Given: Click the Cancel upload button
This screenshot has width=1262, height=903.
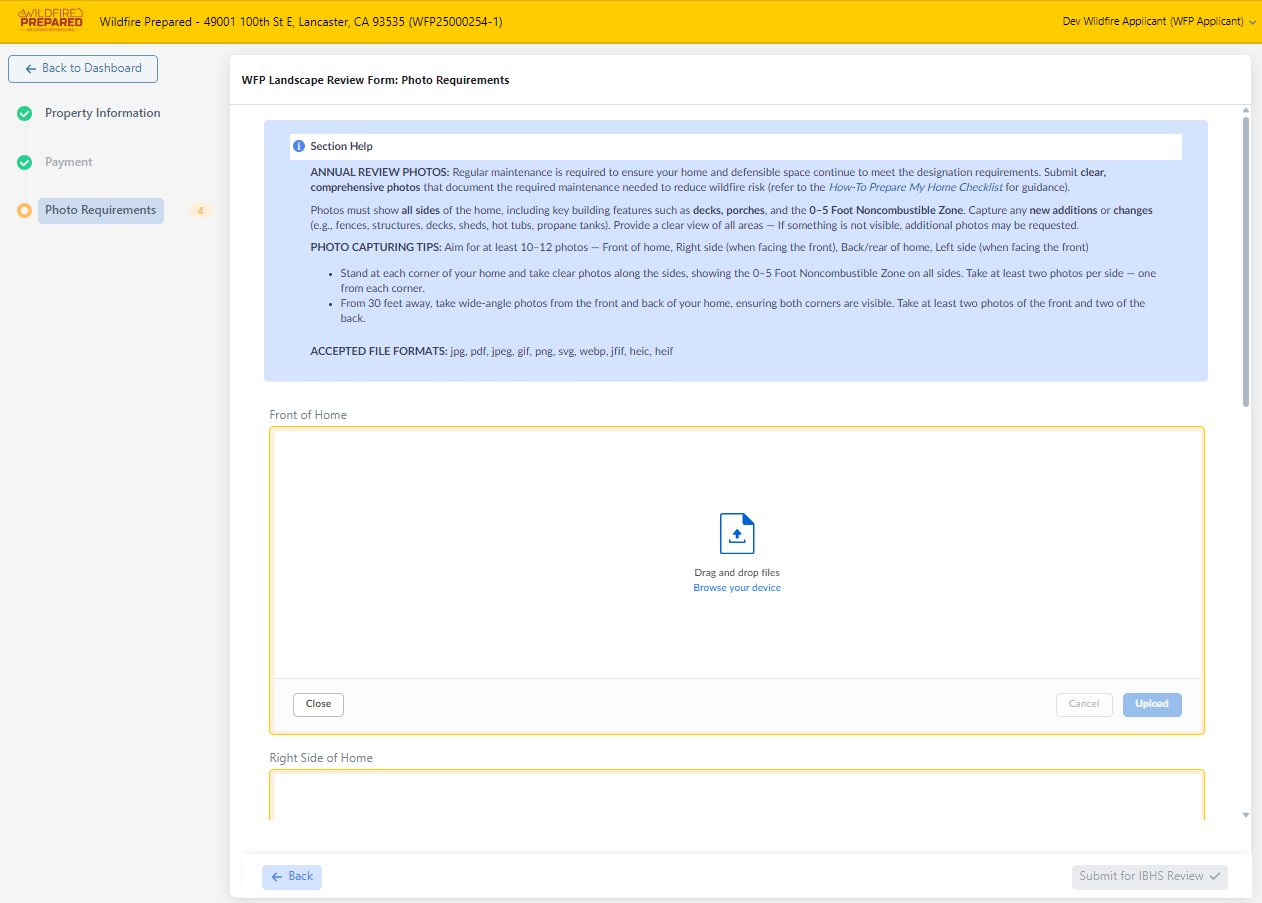Looking at the screenshot, I should 1084,704.
